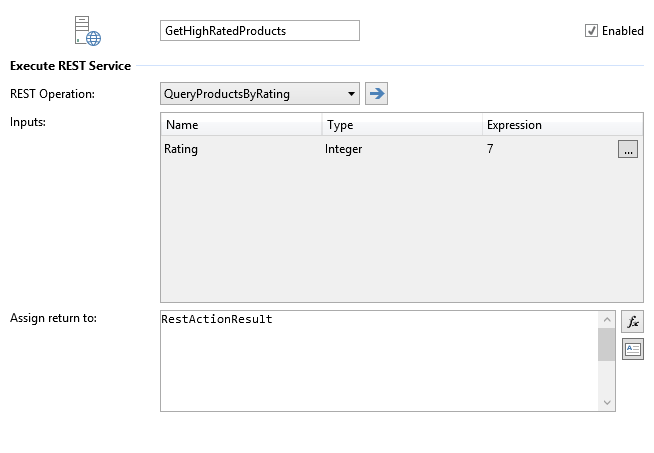The height and width of the screenshot is (453, 654).
Task: Click the scroll up arrow in return box
Action: (606, 320)
